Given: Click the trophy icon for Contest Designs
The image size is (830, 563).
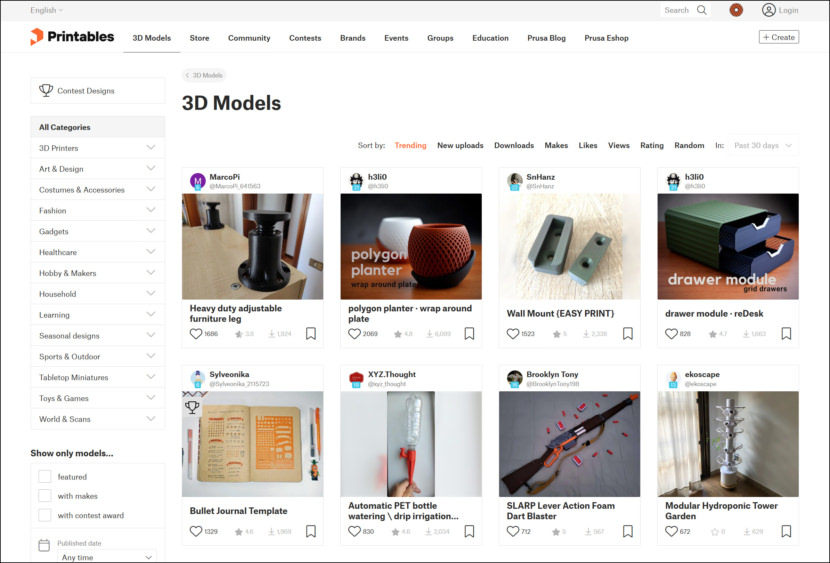Looking at the screenshot, I should 46,91.
